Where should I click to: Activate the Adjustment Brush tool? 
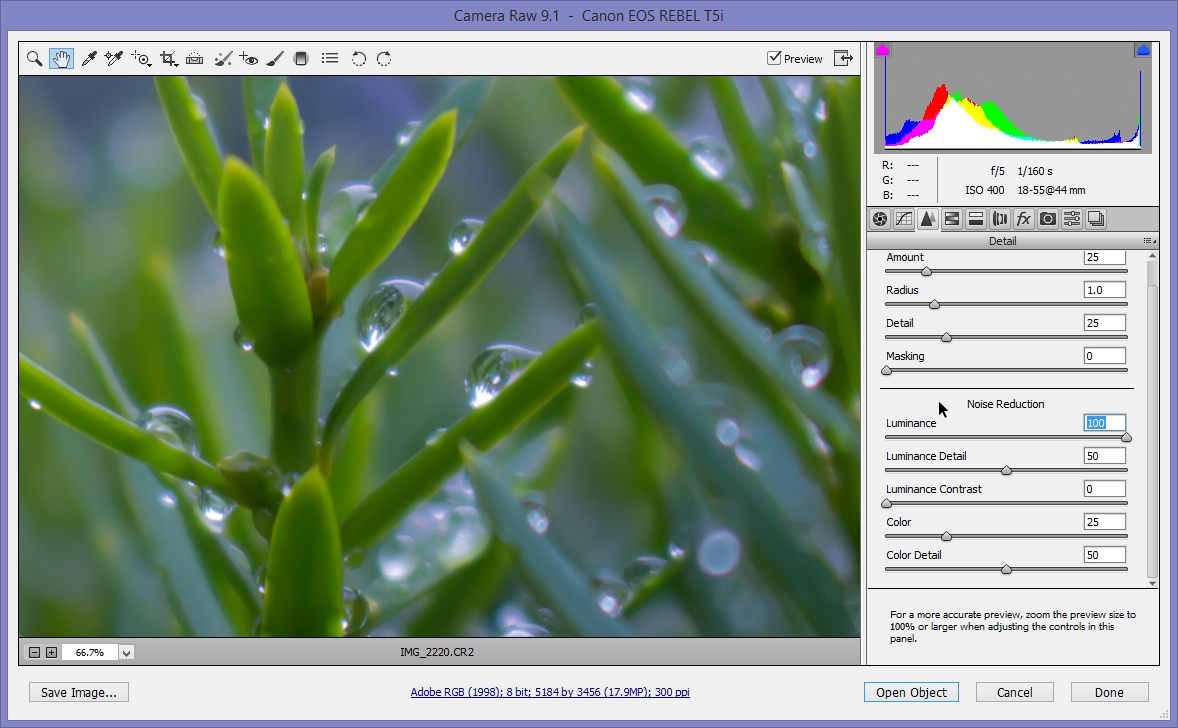(x=275, y=58)
